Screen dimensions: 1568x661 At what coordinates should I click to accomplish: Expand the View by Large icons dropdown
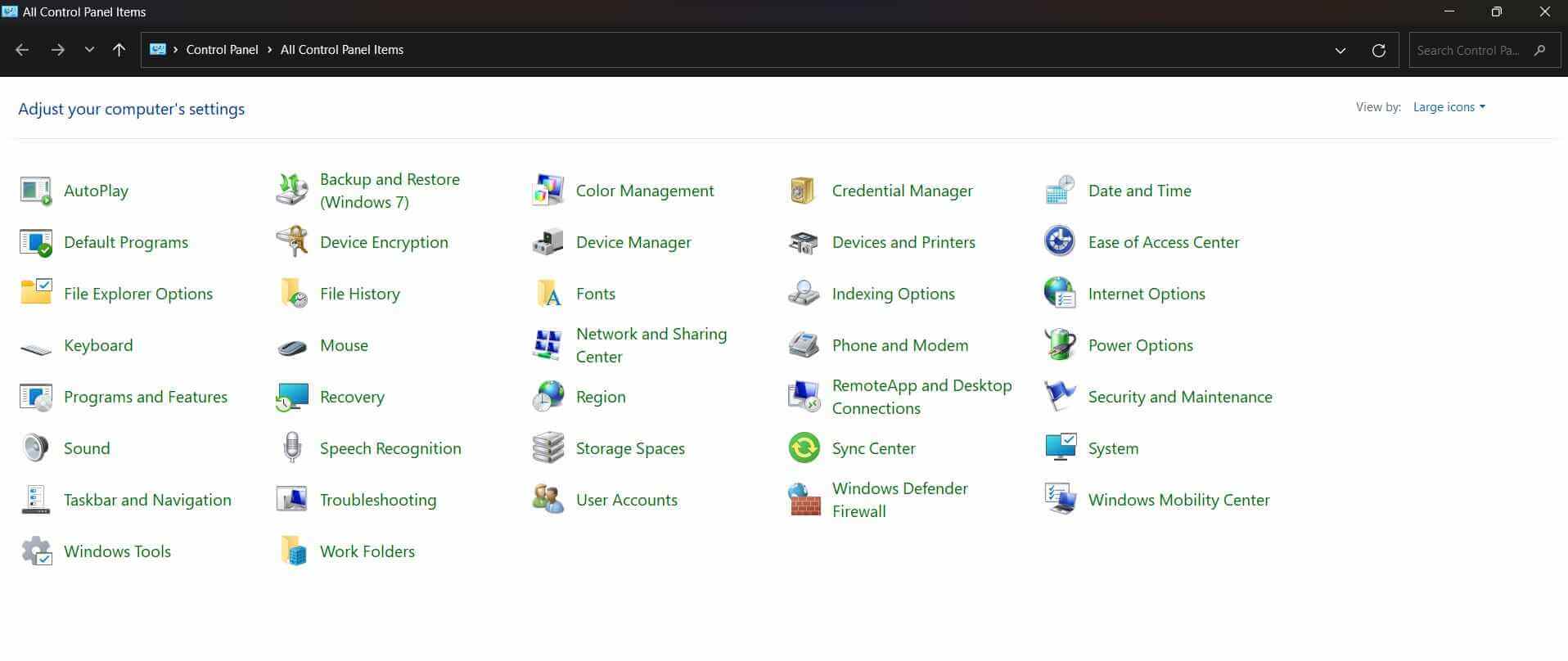pos(1449,107)
